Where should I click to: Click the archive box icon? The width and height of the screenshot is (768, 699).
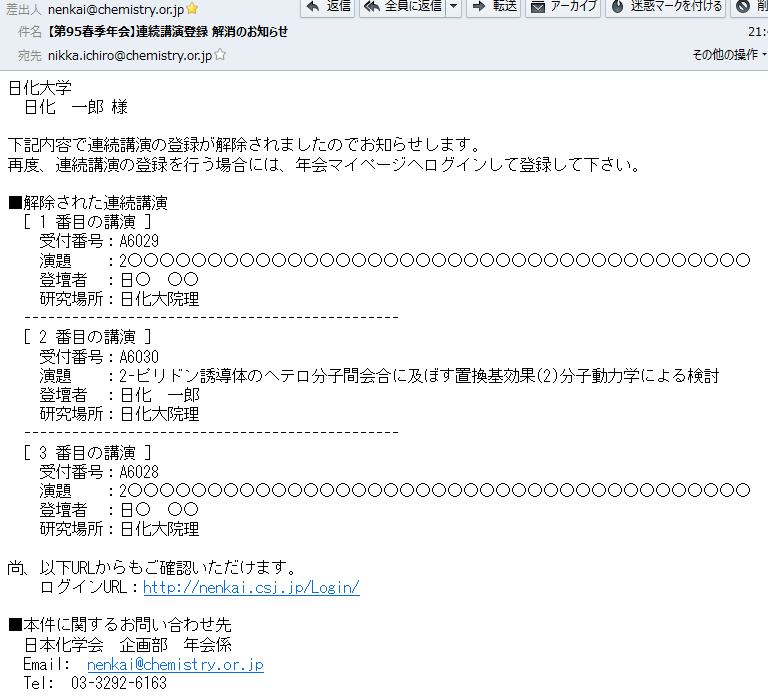tap(537, 7)
